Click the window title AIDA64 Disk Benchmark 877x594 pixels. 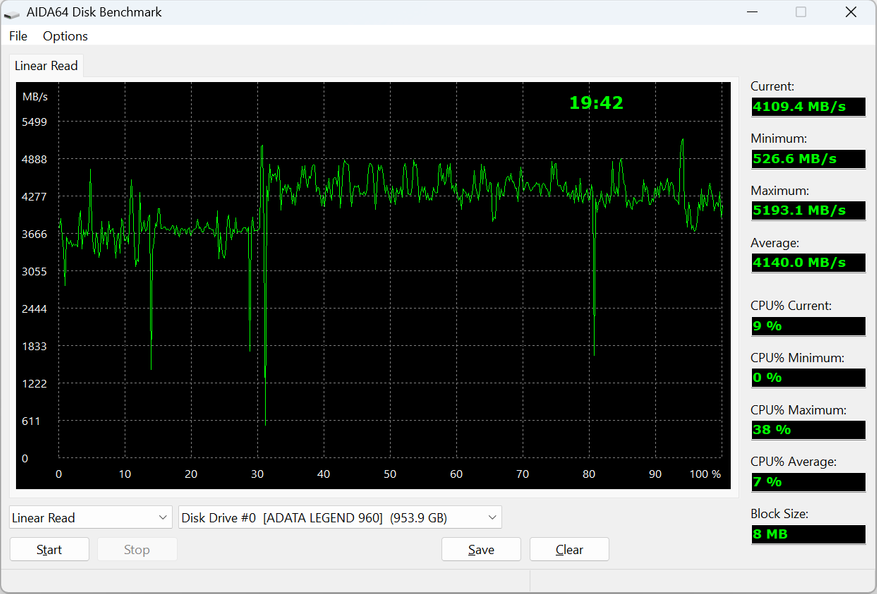point(94,12)
